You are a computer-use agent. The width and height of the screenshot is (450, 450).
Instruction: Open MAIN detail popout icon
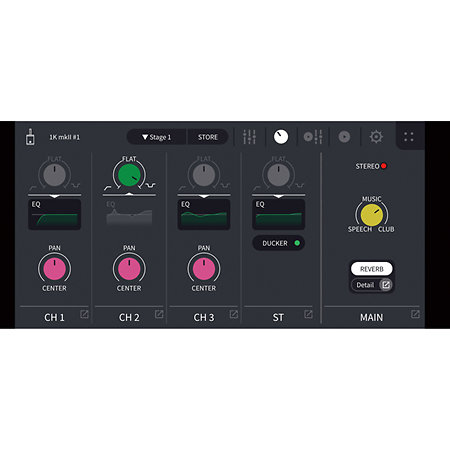[x=415, y=314]
